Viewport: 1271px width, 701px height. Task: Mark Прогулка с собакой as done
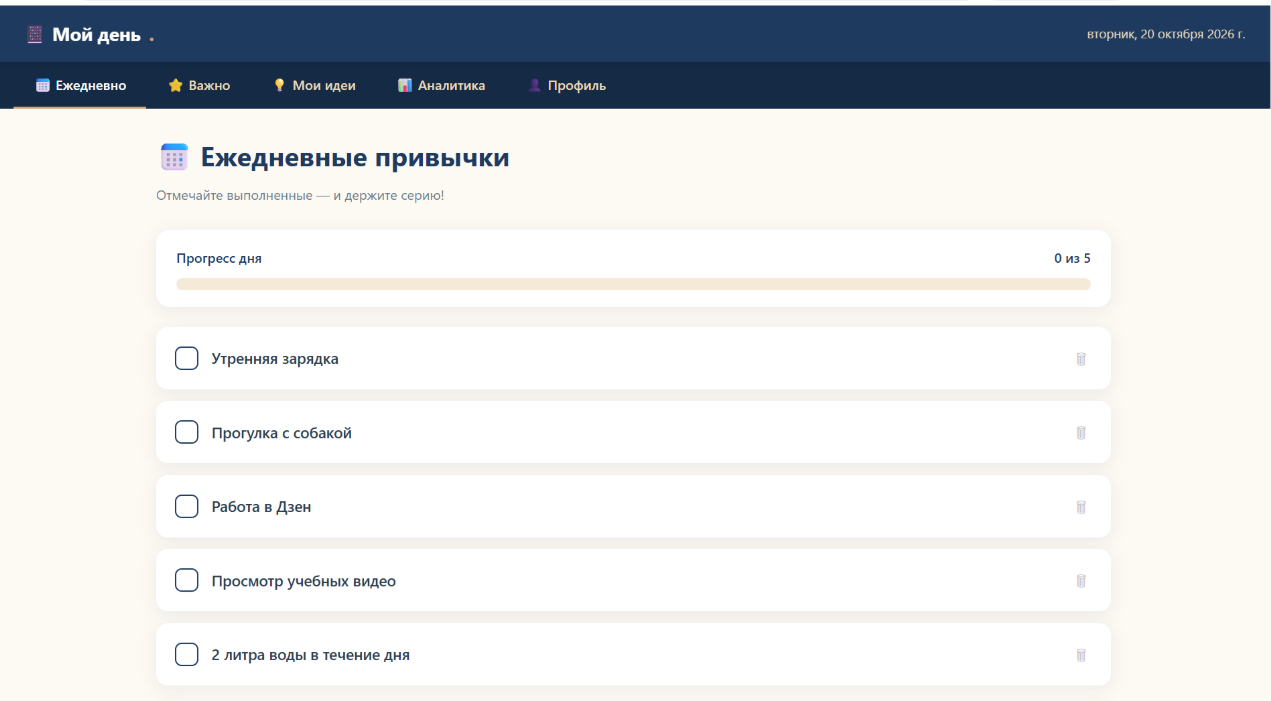[x=187, y=432]
